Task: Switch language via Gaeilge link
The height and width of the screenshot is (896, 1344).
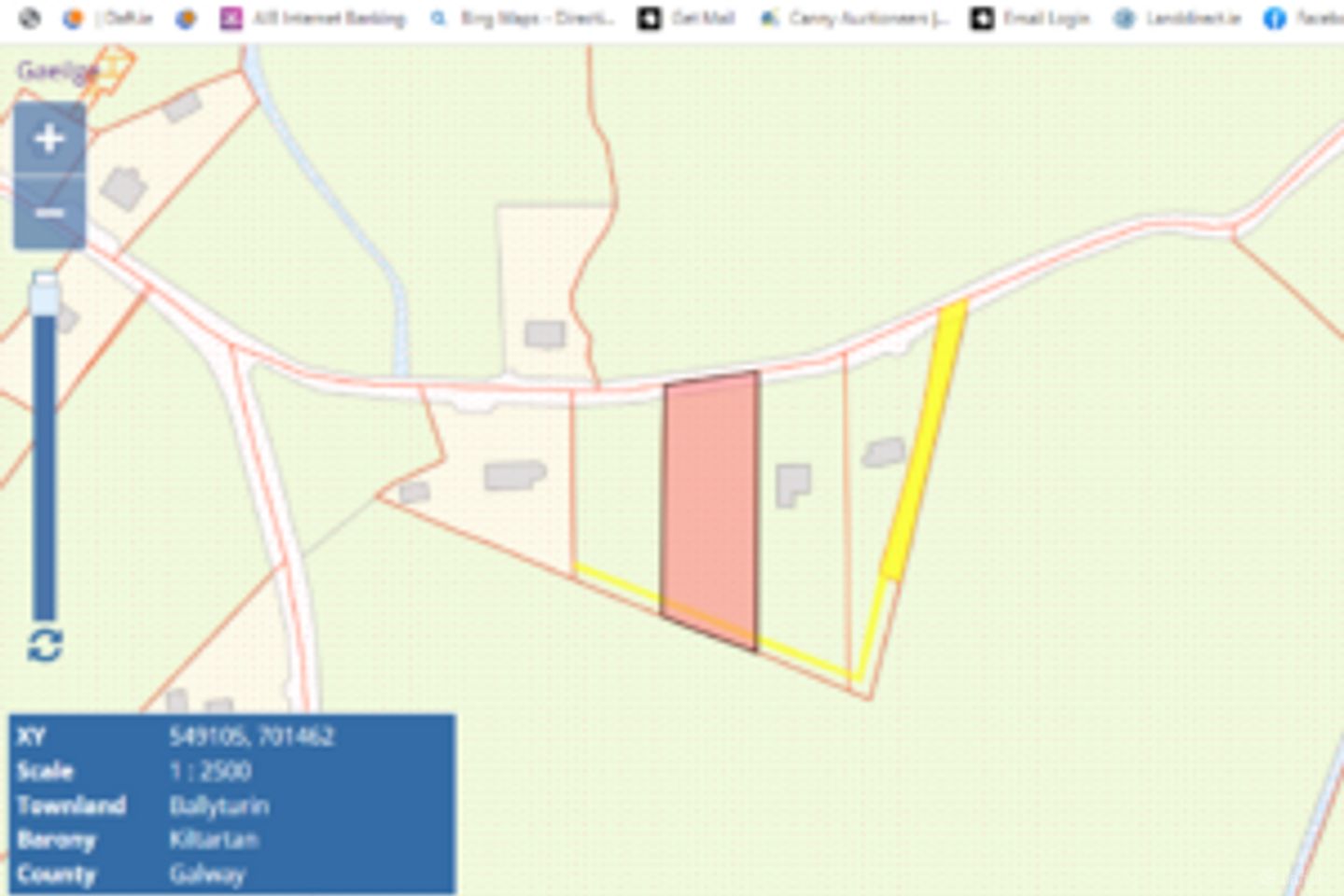Action: pos(56,71)
